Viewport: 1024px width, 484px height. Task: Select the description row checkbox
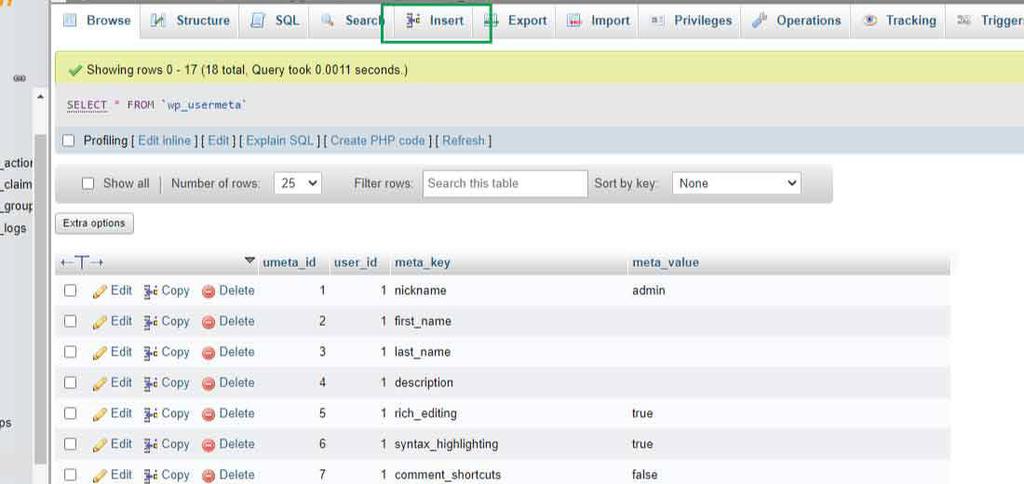click(70, 383)
